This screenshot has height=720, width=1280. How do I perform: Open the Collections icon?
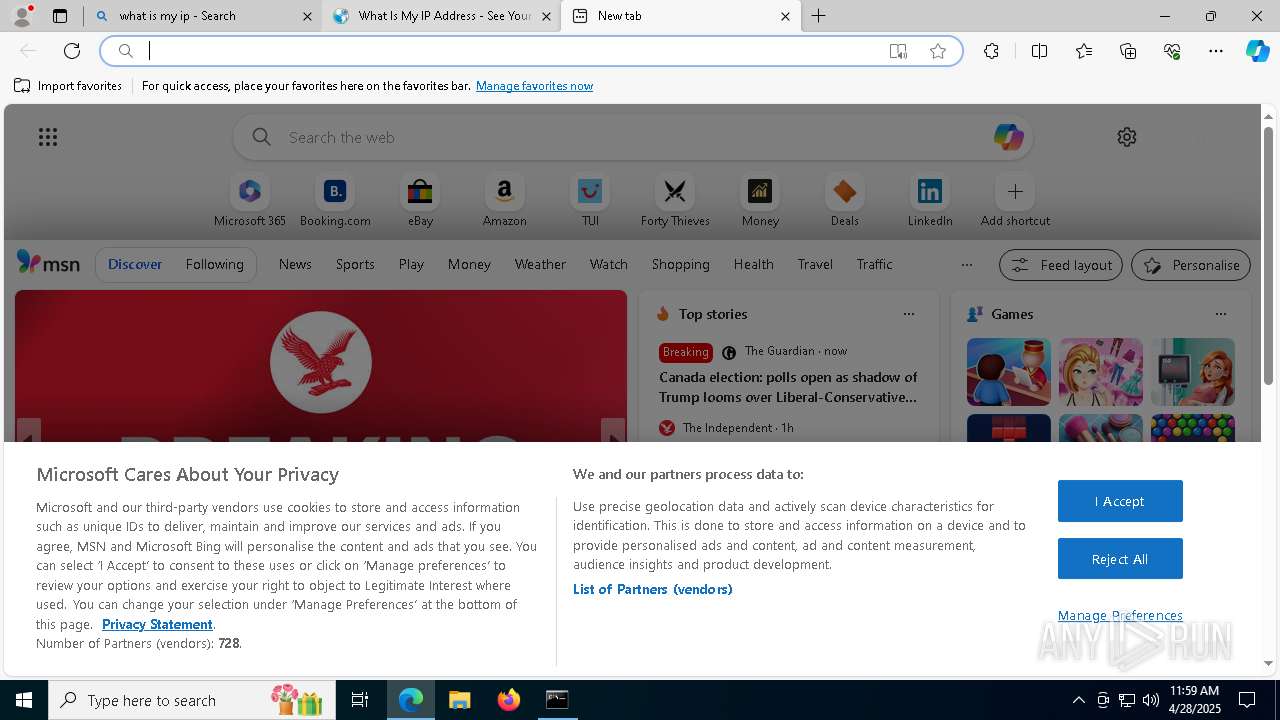coord(1128,51)
